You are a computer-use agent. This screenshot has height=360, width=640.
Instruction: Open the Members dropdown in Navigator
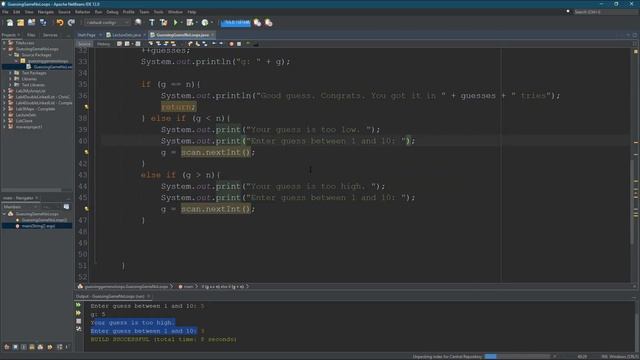pyautogui.click(x=21, y=207)
